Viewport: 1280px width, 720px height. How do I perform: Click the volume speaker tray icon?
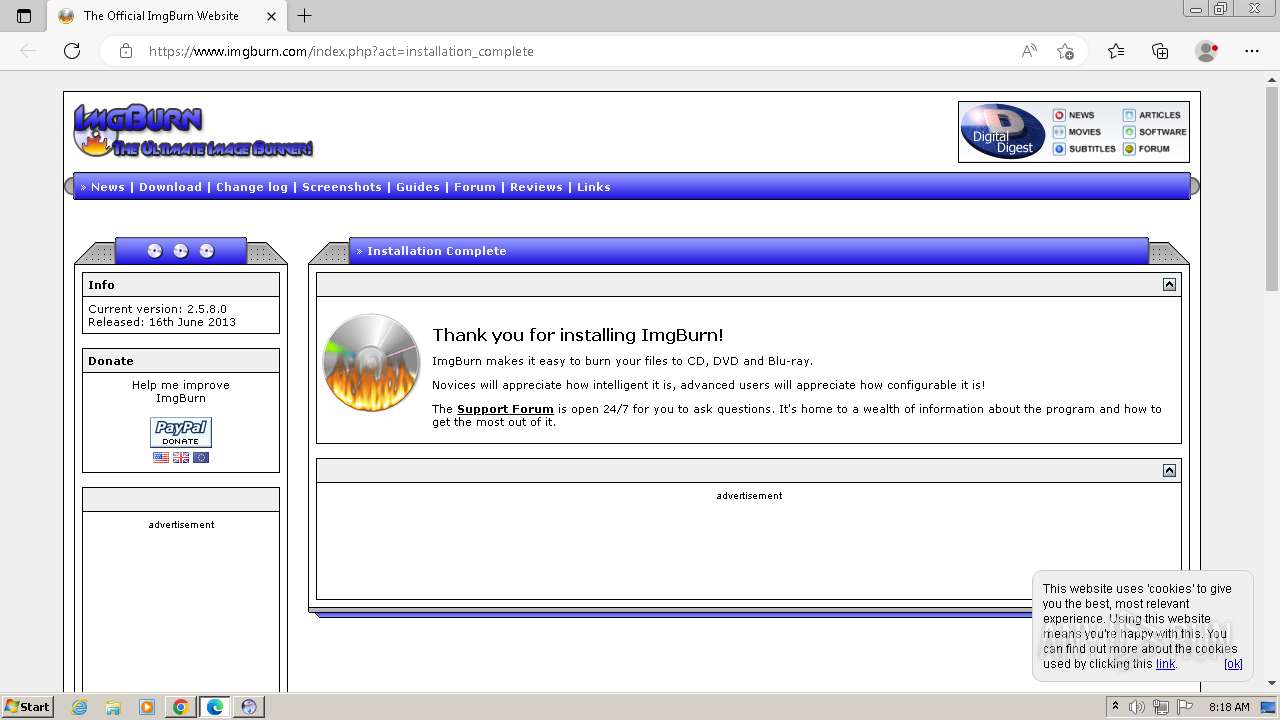click(x=1137, y=707)
